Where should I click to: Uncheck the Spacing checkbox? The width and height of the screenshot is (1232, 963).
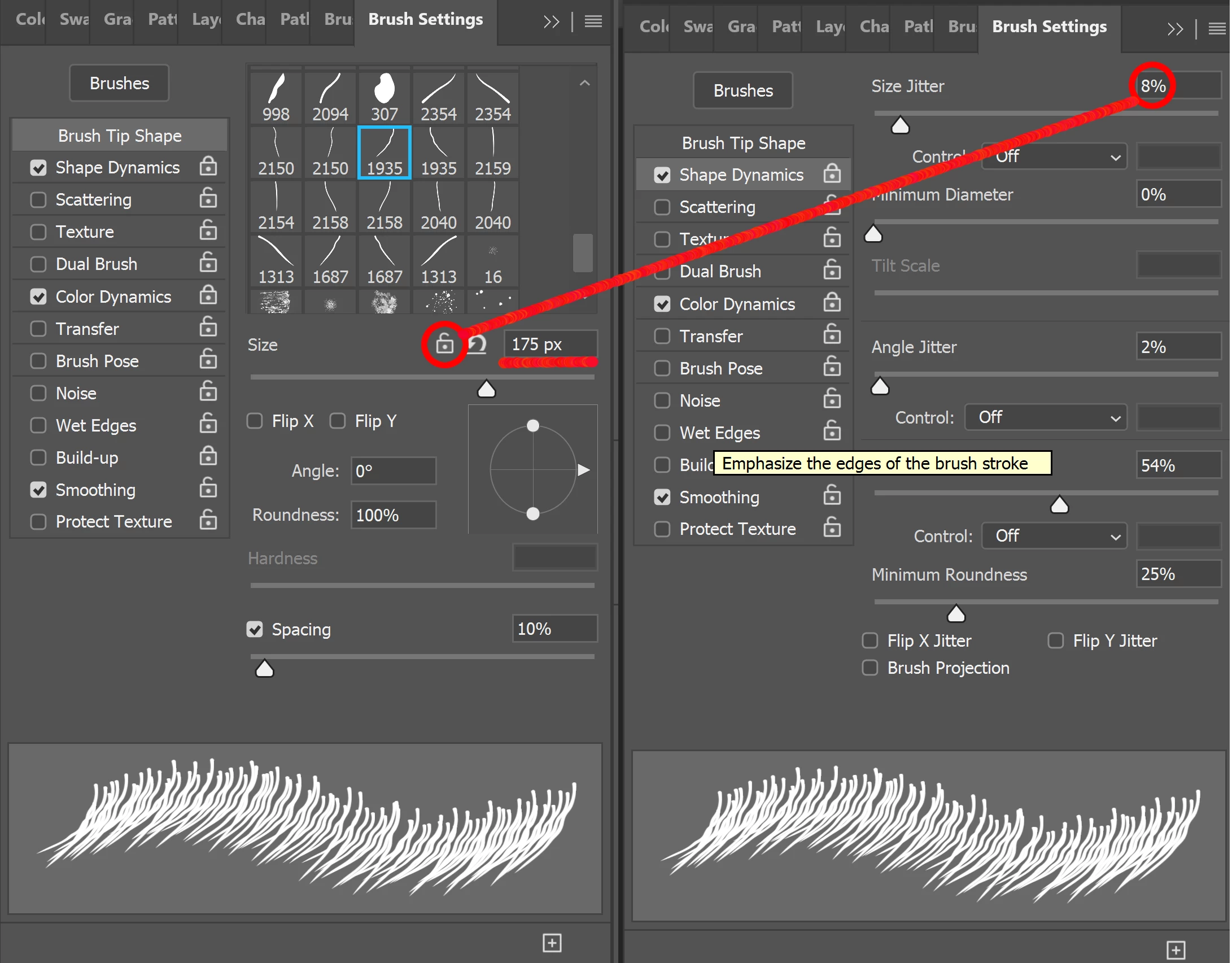255,629
